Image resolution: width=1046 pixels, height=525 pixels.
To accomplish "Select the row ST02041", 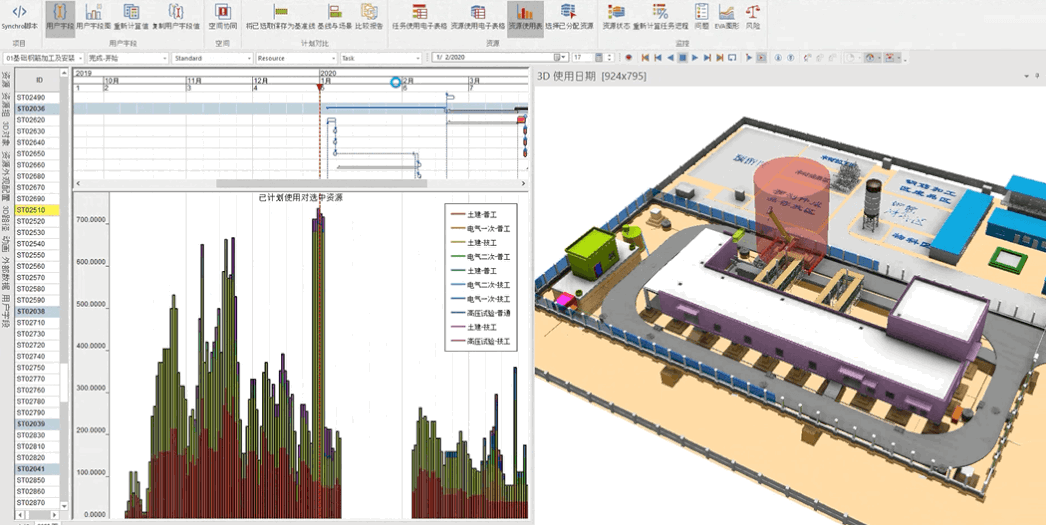I will click(x=37, y=468).
